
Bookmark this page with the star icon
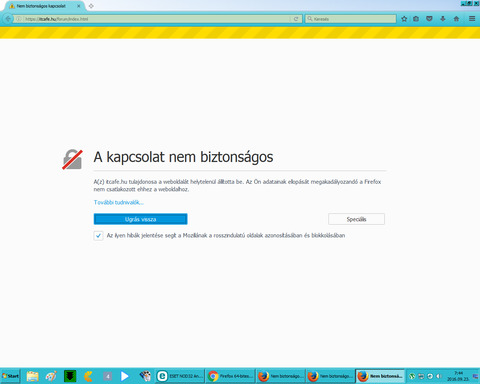(x=404, y=19)
